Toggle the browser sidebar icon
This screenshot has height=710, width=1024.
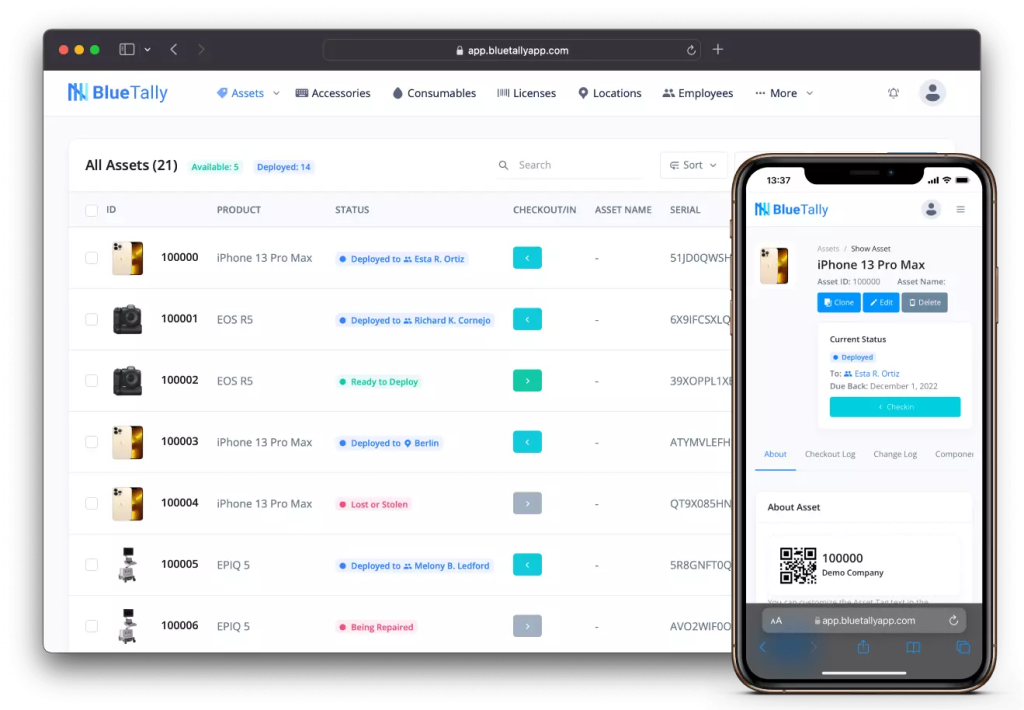(127, 50)
